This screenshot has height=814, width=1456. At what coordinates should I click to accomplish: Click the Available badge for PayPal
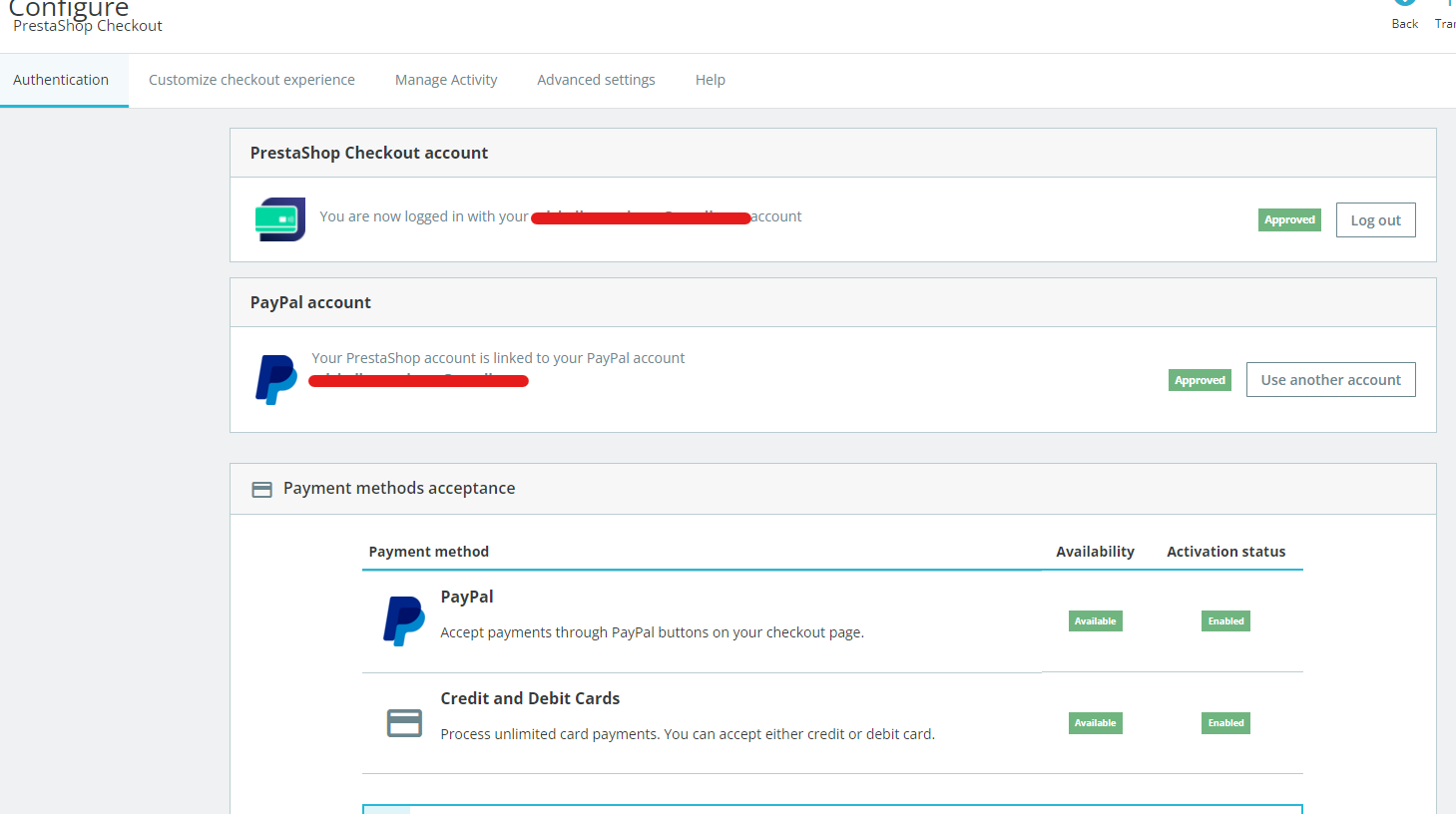[1095, 621]
